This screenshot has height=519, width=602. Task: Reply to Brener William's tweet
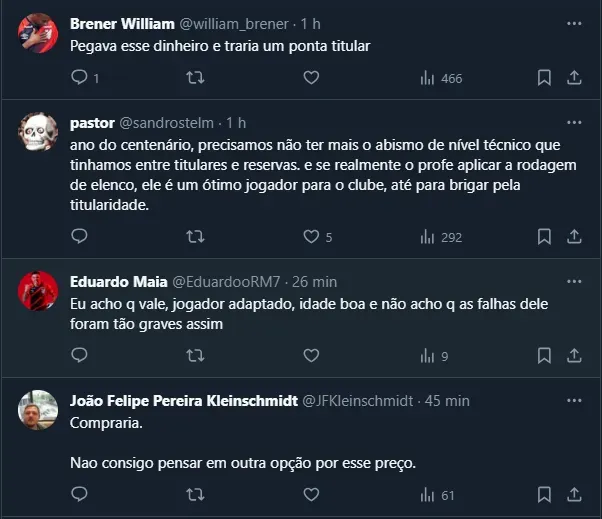coord(81,78)
